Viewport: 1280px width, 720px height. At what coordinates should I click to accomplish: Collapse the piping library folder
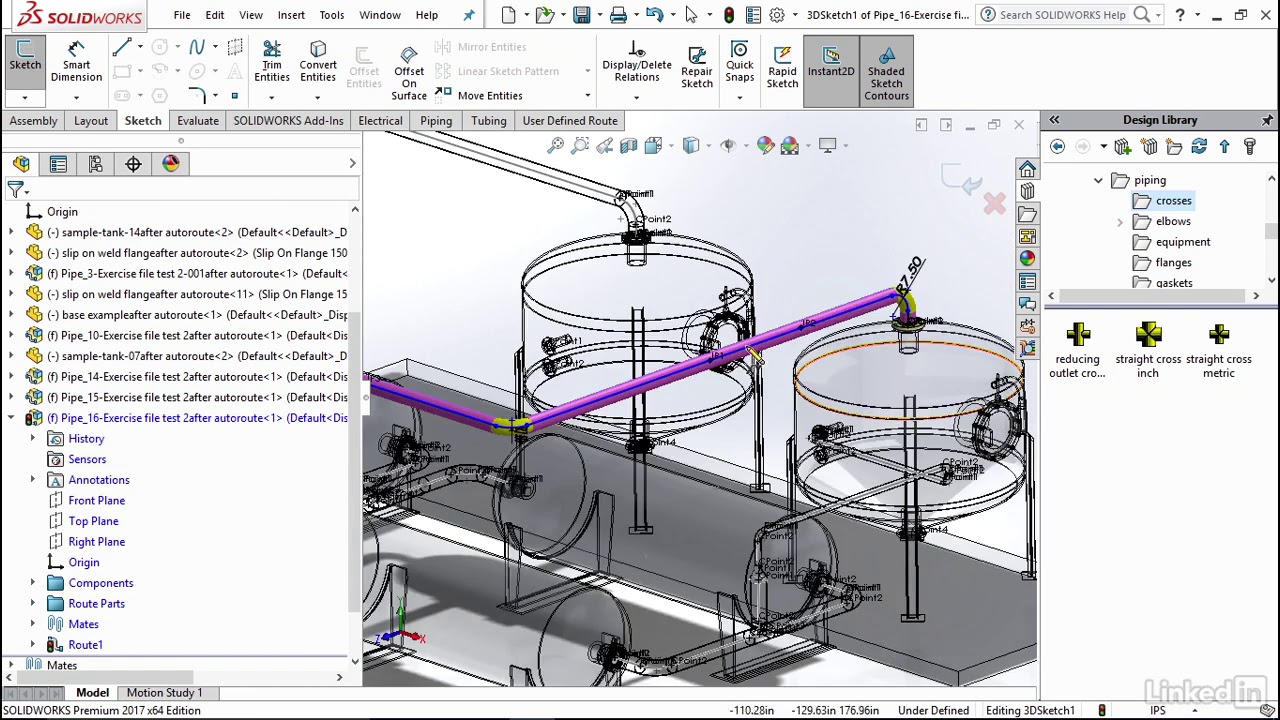tap(1098, 180)
